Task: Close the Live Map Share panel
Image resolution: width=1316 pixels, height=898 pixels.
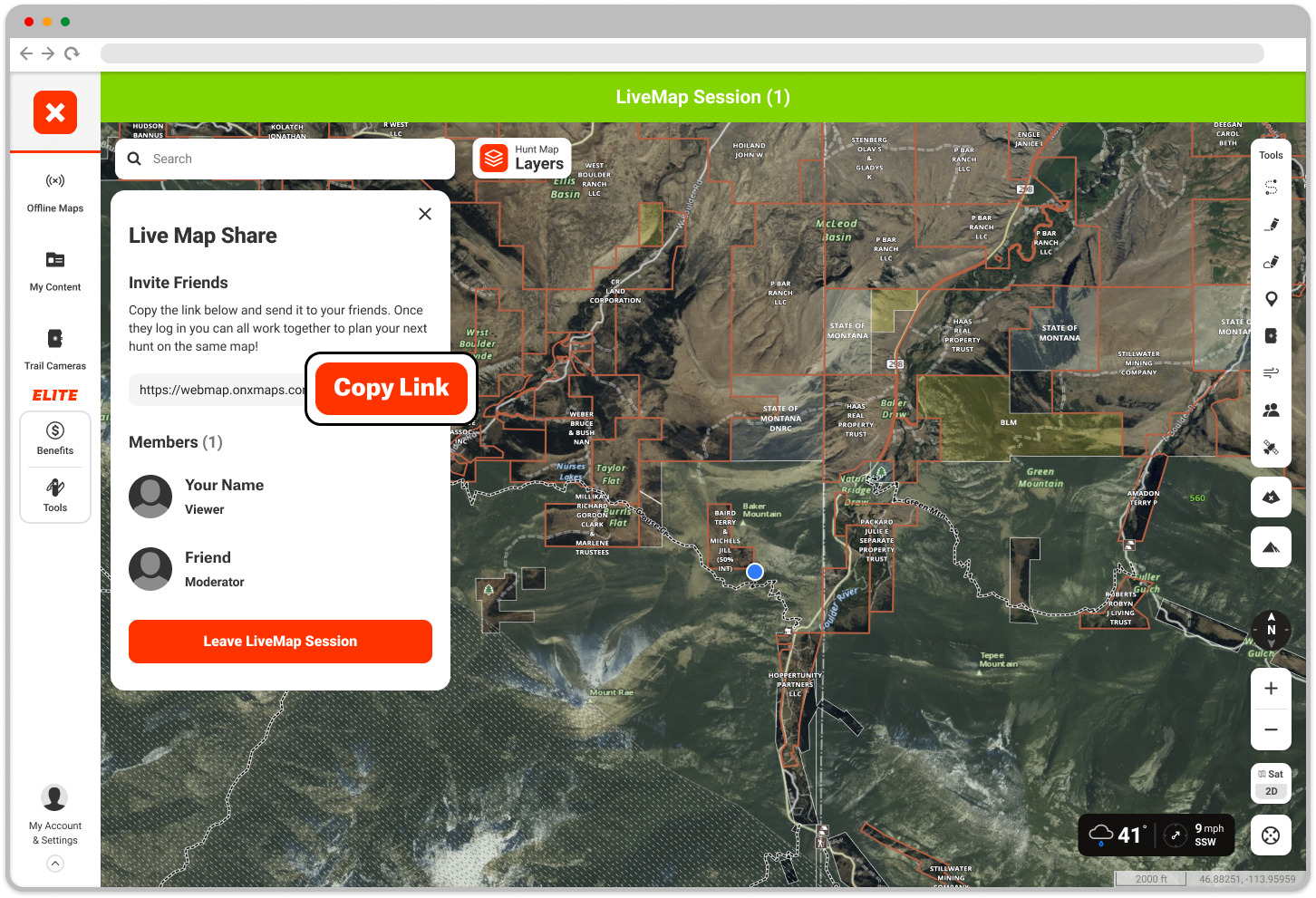Action: pos(425,214)
